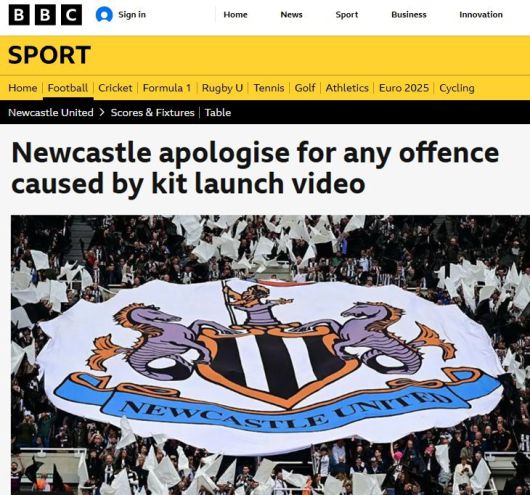Click the Sign in profile icon
The width and height of the screenshot is (530, 495).
104,15
